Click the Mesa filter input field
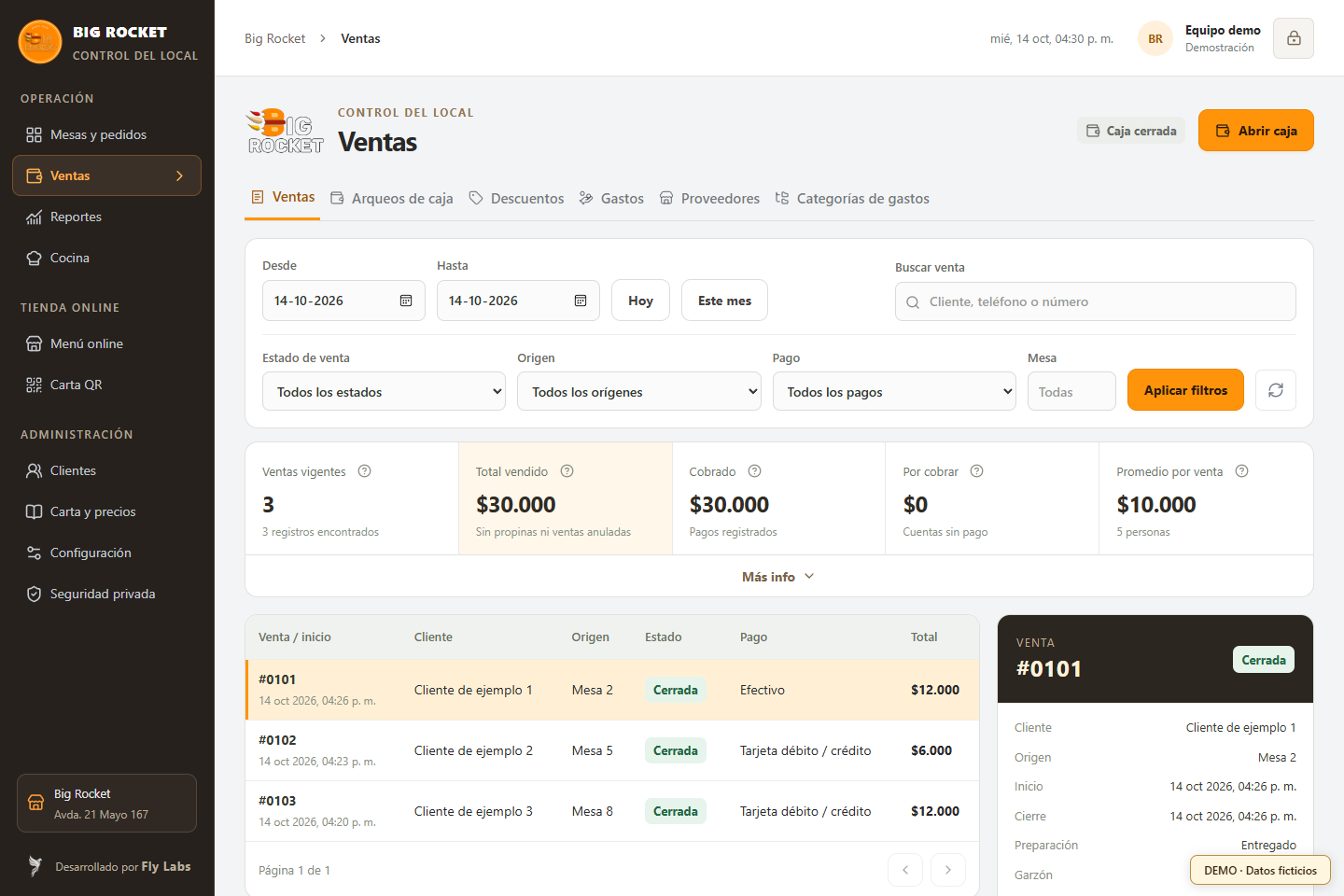This screenshot has width=1344, height=896. point(1071,392)
